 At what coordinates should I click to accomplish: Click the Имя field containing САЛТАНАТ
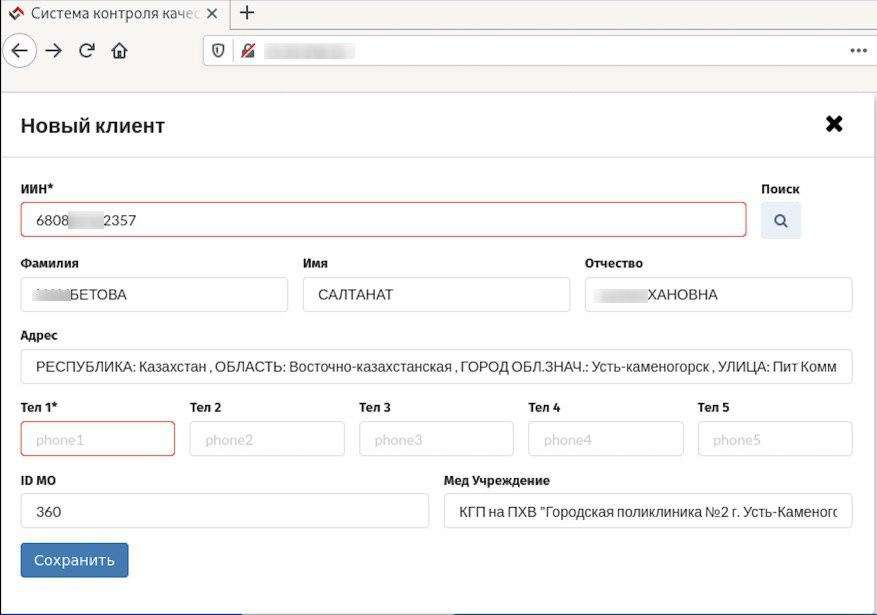(x=436, y=294)
